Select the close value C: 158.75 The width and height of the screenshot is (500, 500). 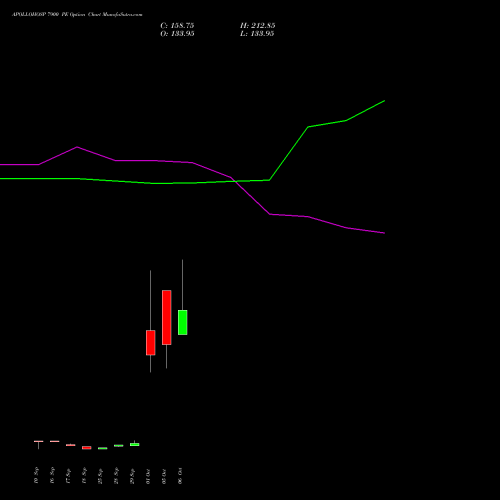pyautogui.click(x=177, y=26)
